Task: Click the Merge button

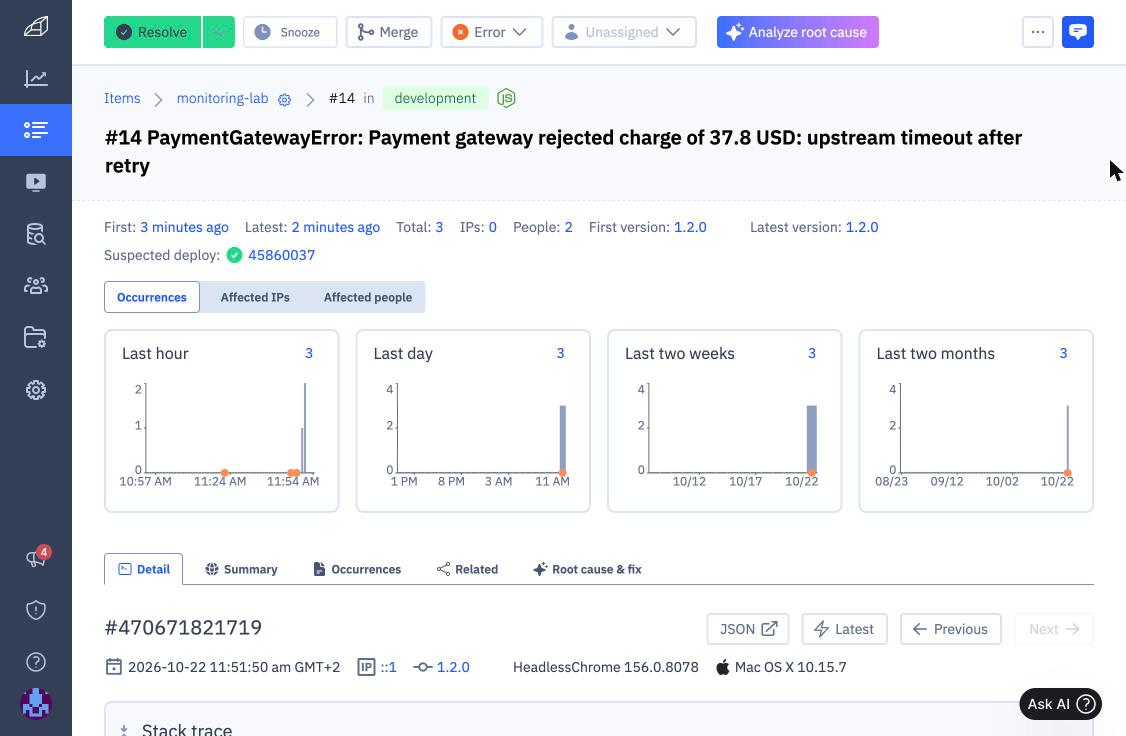Action: 388,32
